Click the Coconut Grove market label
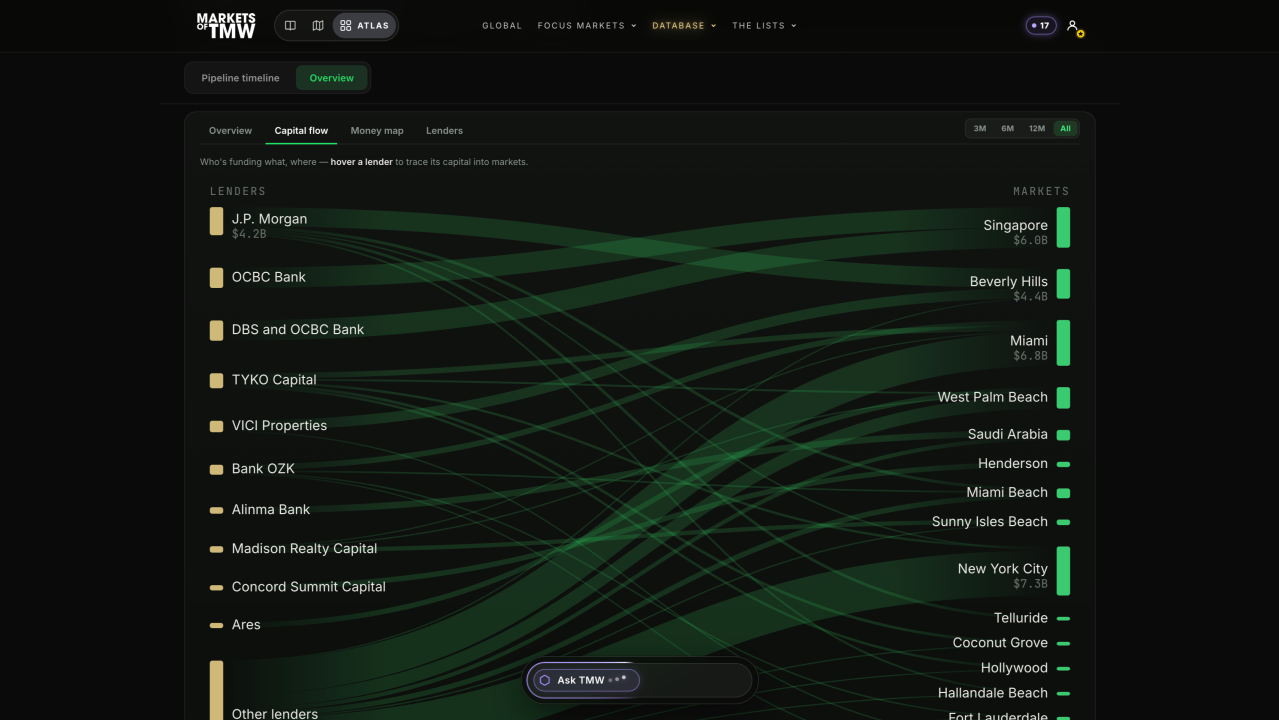 pos(1000,643)
